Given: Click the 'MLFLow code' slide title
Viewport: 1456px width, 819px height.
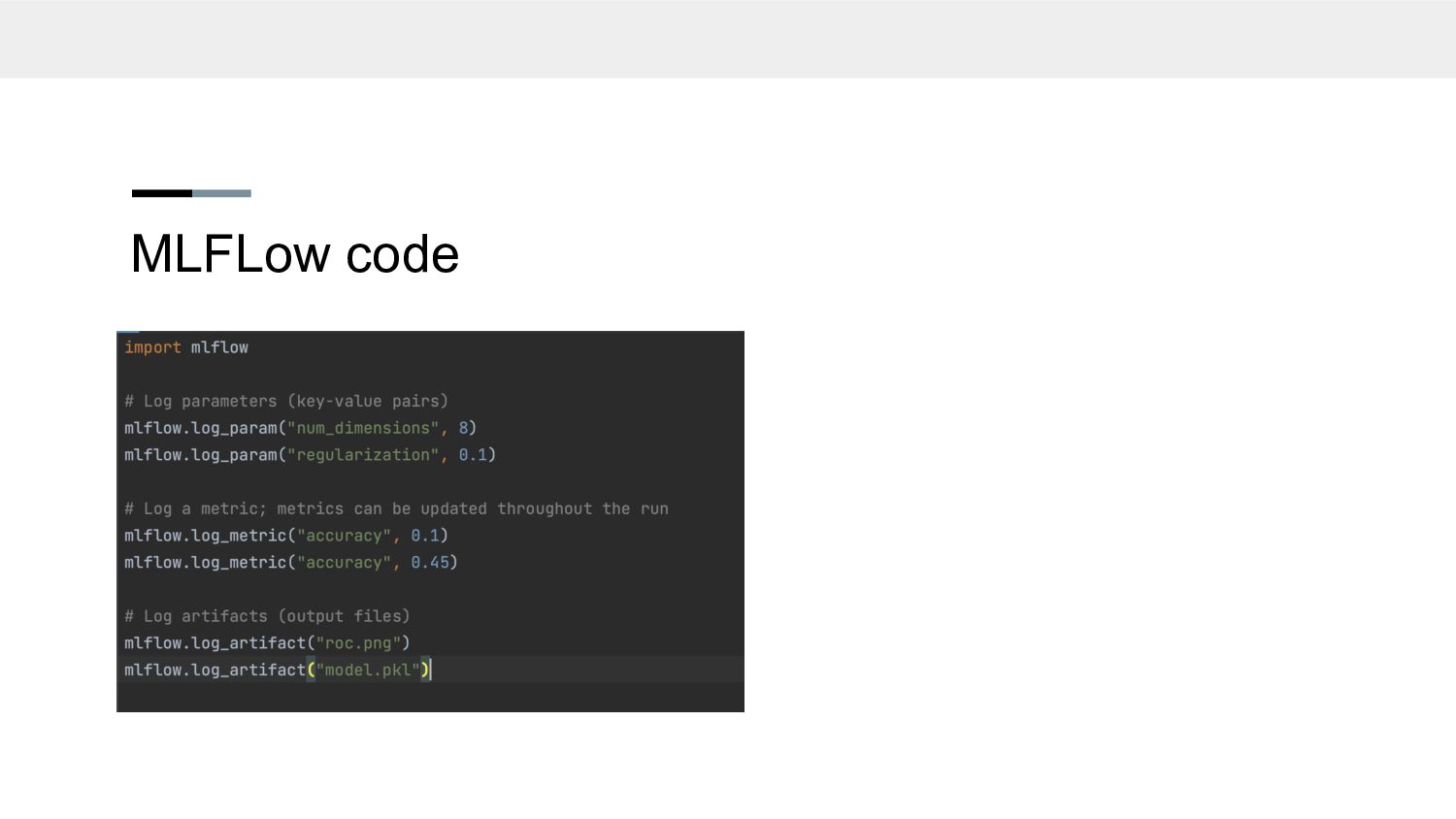Looking at the screenshot, I should [294, 254].
